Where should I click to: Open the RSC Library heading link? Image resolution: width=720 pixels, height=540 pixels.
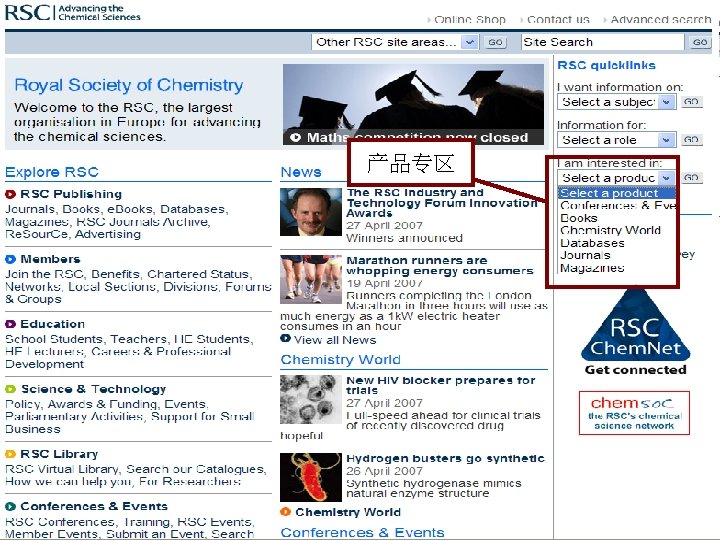pos(59,454)
